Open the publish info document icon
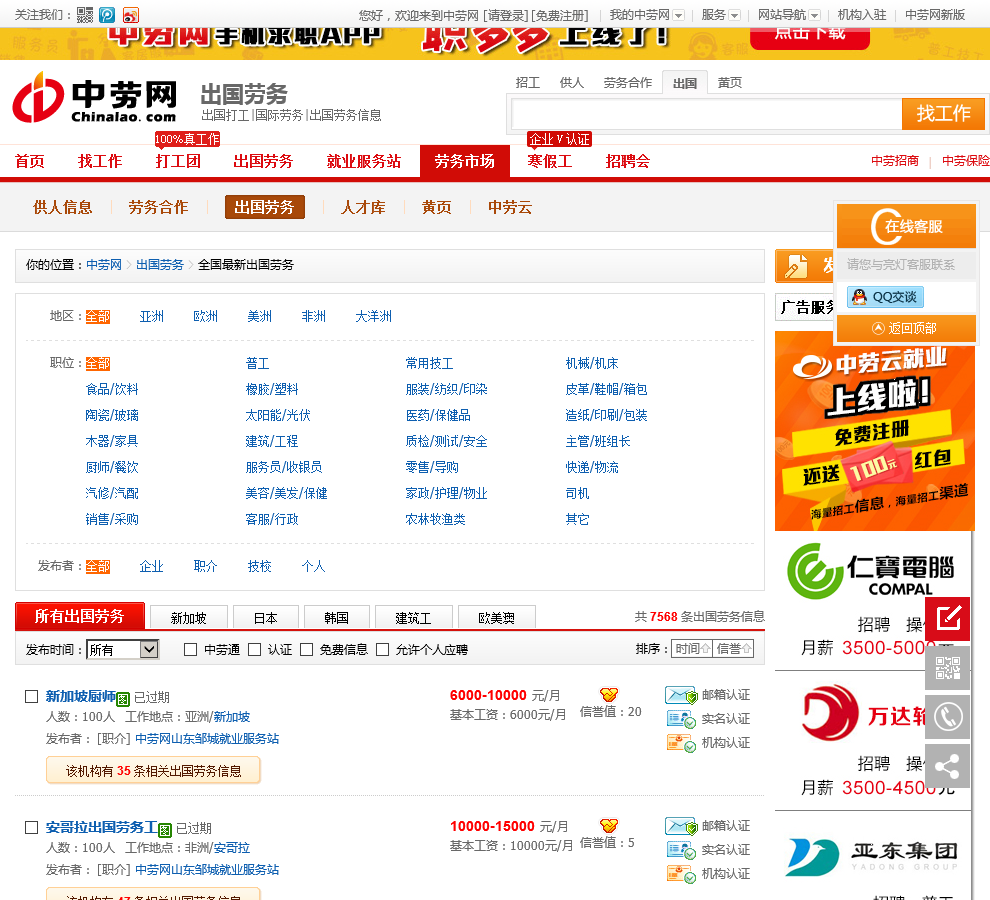The width and height of the screenshot is (990, 900). pos(796,267)
